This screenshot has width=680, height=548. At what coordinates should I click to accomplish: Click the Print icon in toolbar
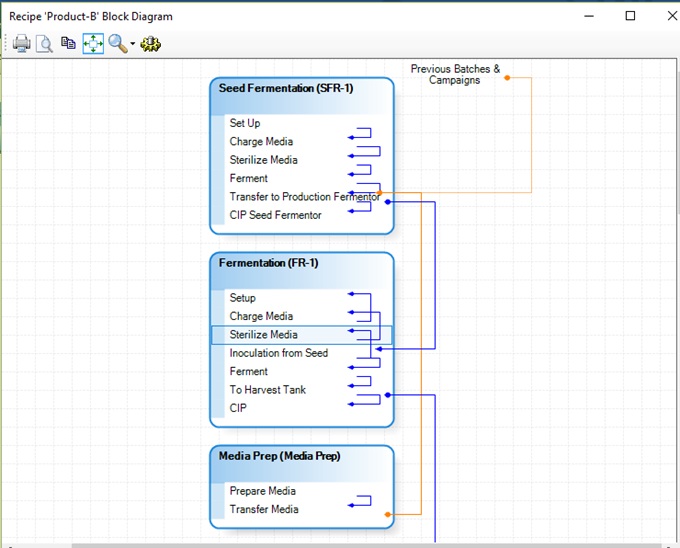point(21,44)
